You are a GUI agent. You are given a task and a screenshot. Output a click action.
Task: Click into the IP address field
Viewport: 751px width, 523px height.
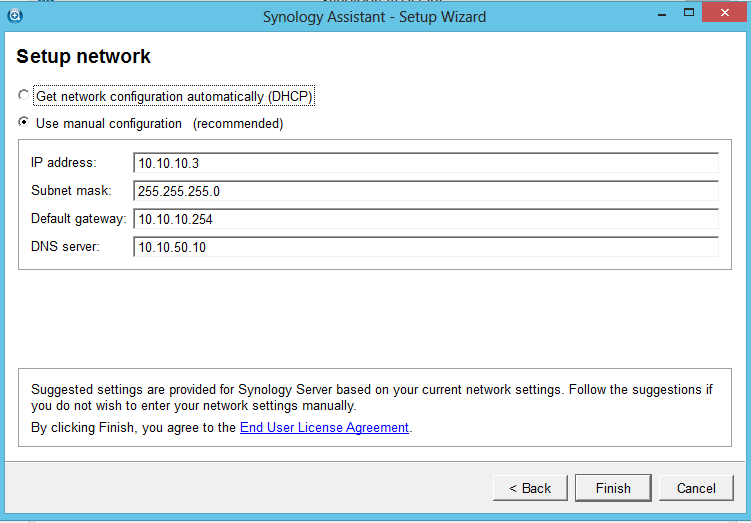pyautogui.click(x=425, y=163)
